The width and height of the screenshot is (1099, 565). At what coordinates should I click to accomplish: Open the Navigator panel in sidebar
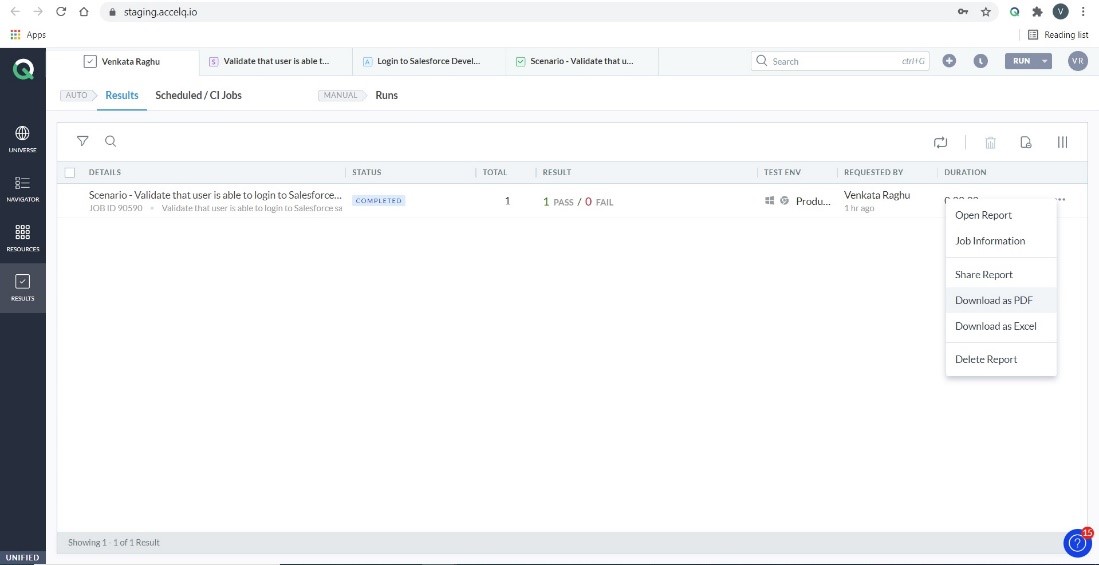click(x=22, y=188)
